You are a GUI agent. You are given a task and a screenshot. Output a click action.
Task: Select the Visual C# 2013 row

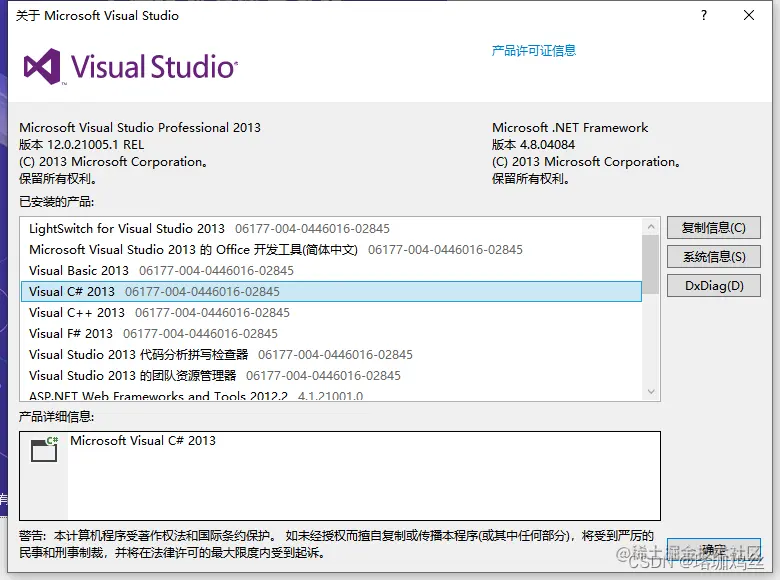tap(331, 291)
